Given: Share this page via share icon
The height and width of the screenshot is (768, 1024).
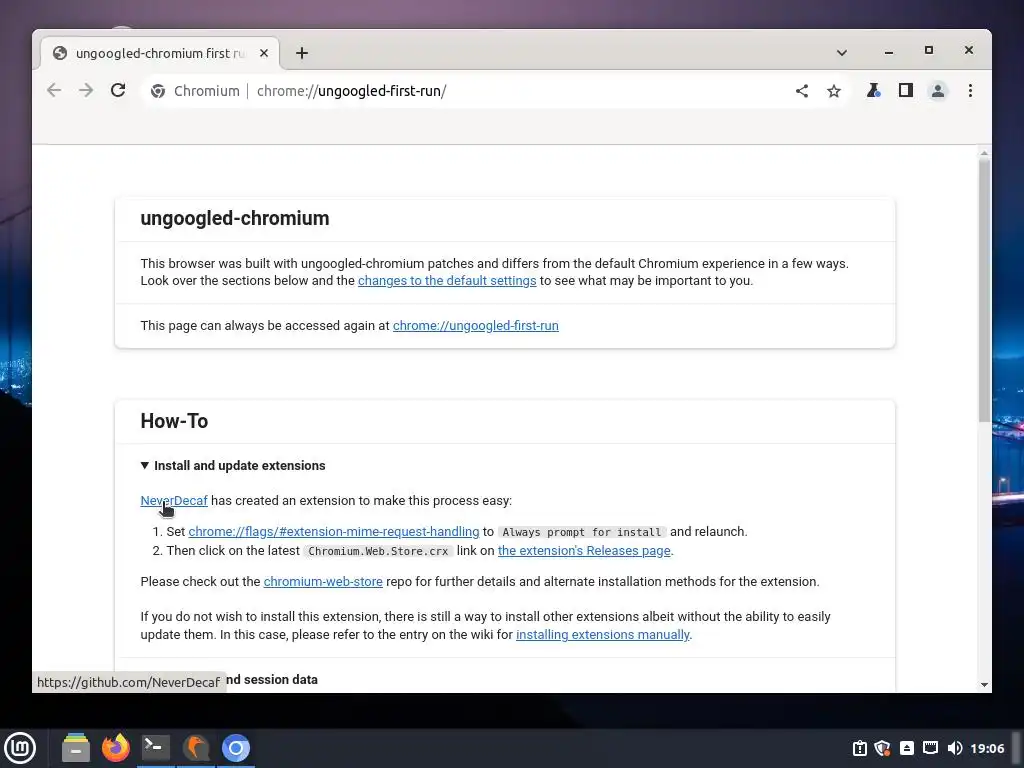Looking at the screenshot, I should pyautogui.click(x=802, y=91).
